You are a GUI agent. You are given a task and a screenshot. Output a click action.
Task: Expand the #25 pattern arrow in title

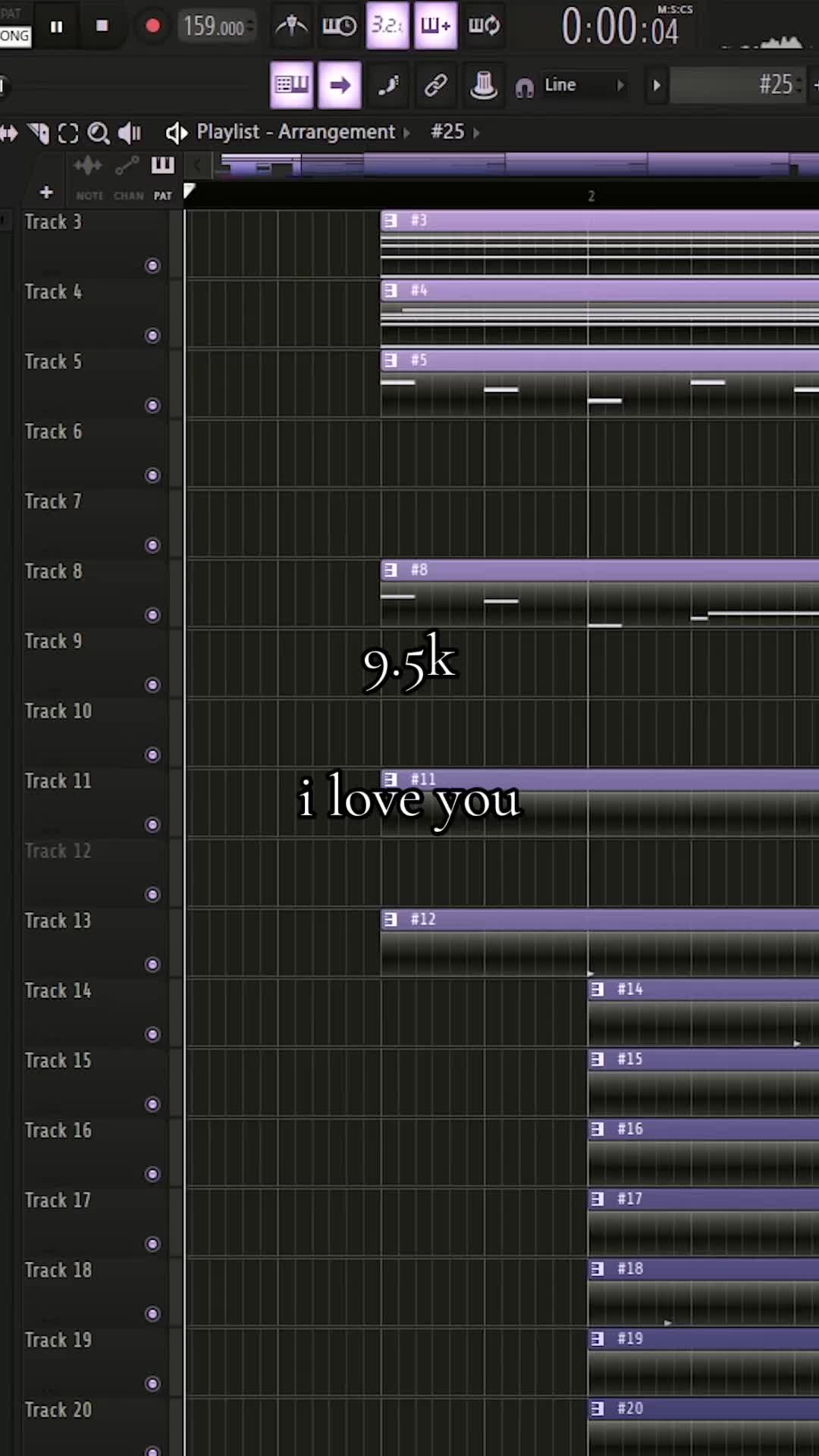click(476, 133)
